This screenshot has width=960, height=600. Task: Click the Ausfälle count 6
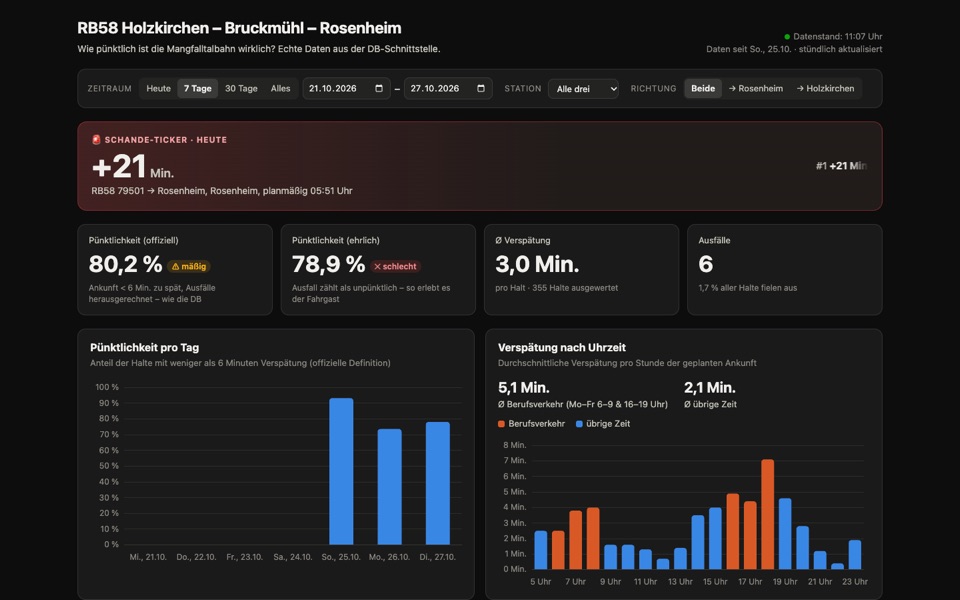705,264
